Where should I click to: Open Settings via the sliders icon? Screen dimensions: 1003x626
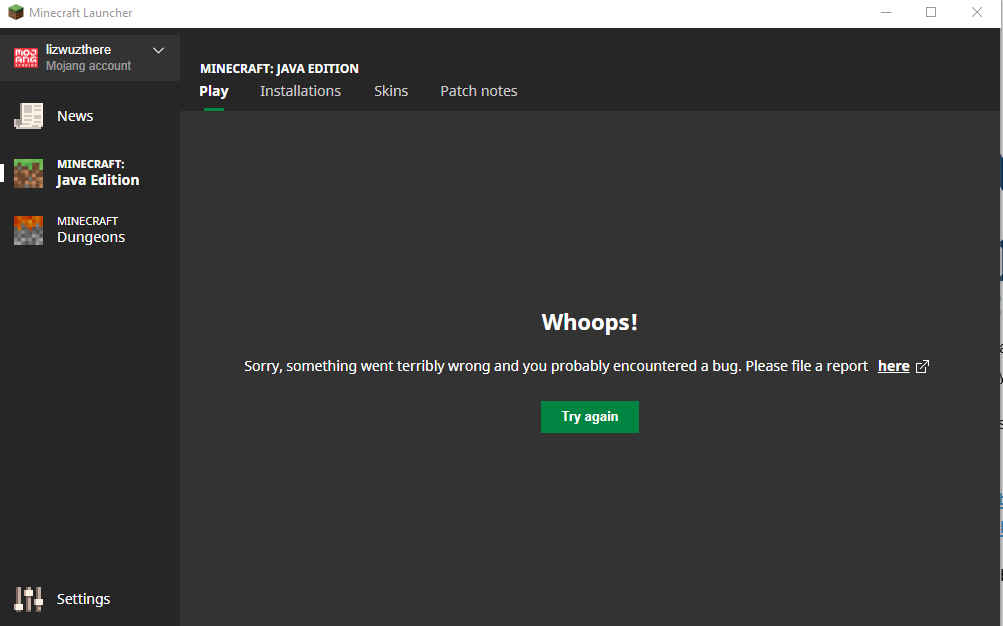[x=29, y=599]
